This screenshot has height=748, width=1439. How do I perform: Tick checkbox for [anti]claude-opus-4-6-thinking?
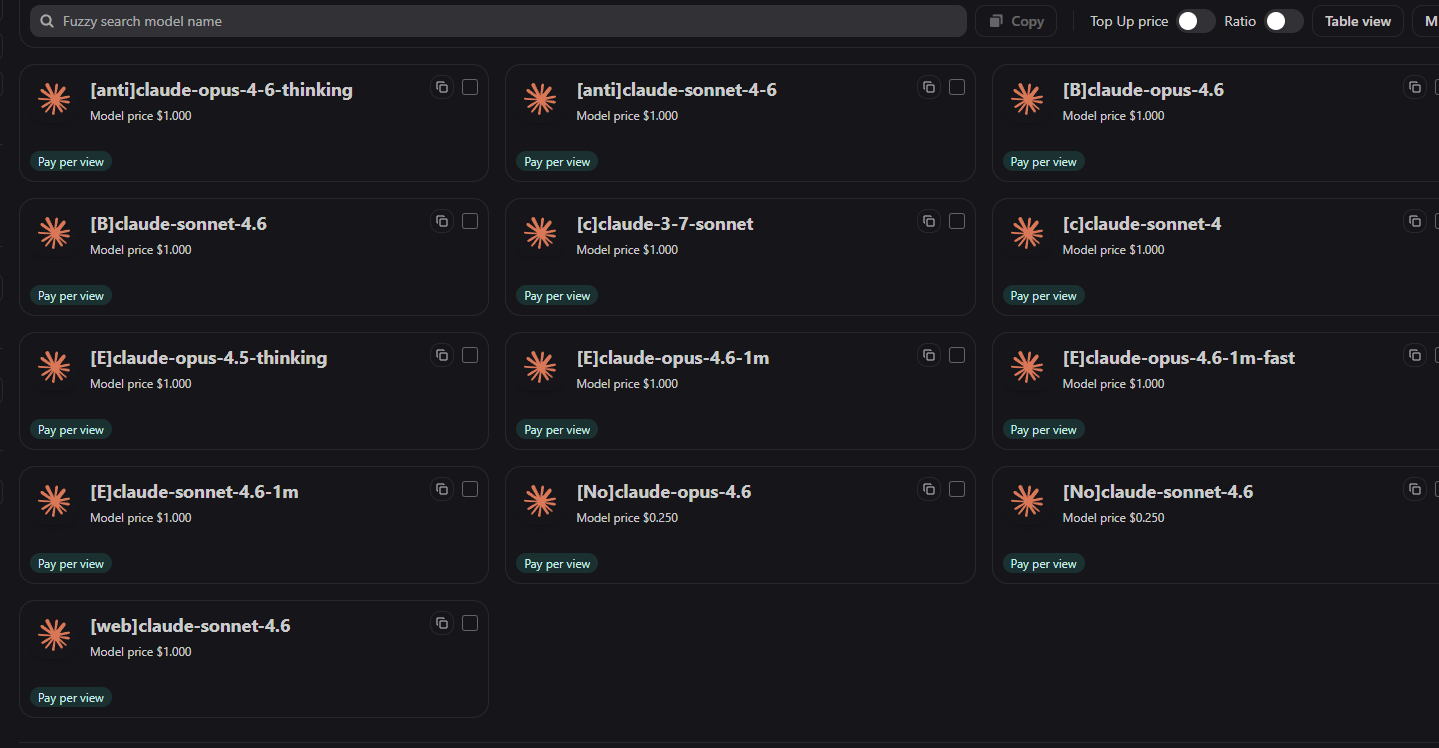[470, 87]
